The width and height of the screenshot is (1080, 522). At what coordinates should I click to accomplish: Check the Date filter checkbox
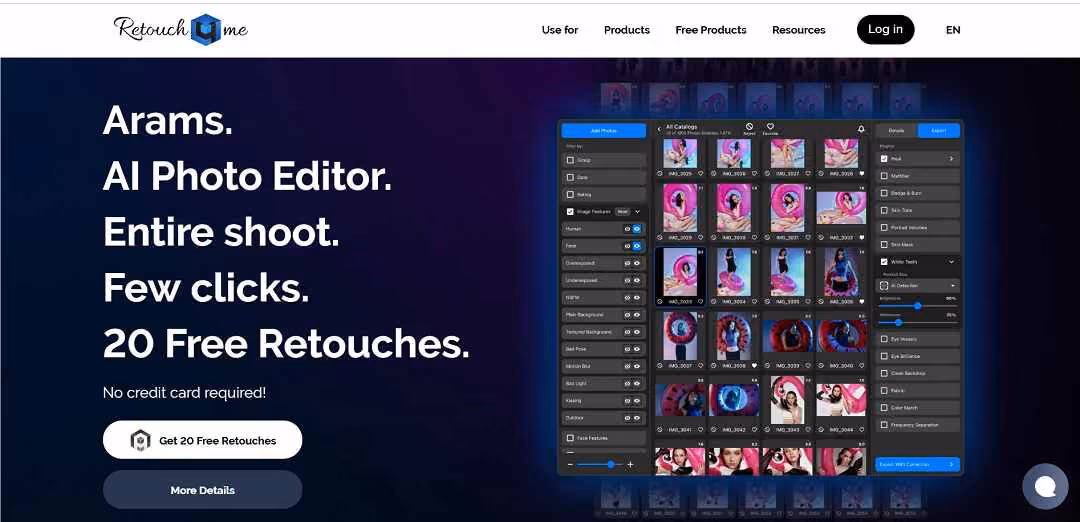(x=570, y=177)
